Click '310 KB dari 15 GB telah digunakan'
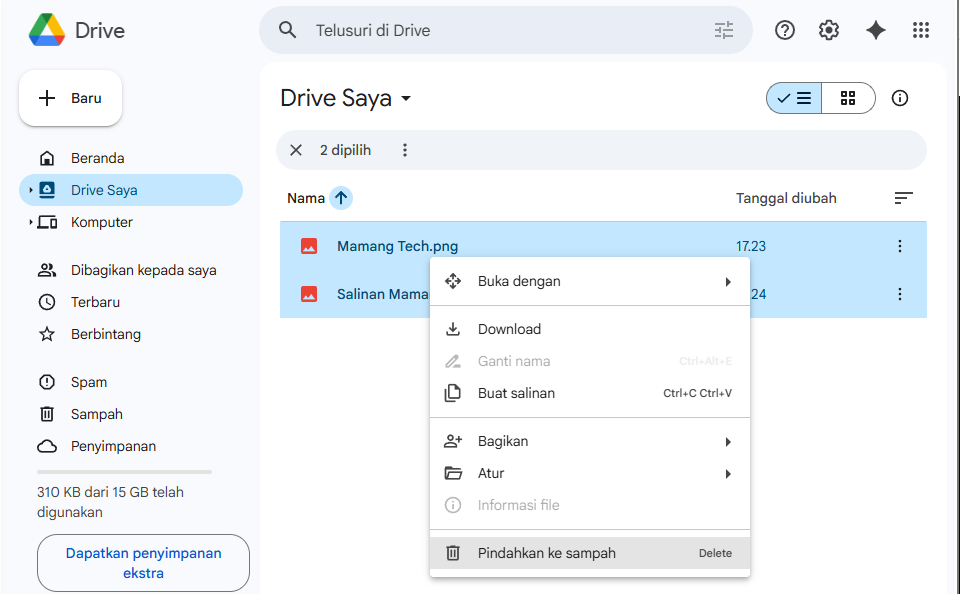Screen dimensions: 960x594 coord(110,502)
